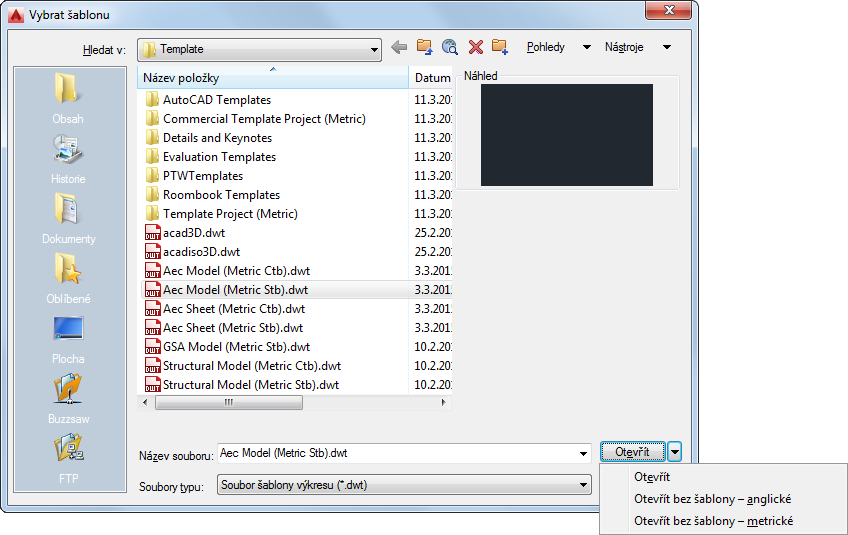Select the Details and Keynotes folder
This screenshot has height=535, width=848.
(209, 137)
